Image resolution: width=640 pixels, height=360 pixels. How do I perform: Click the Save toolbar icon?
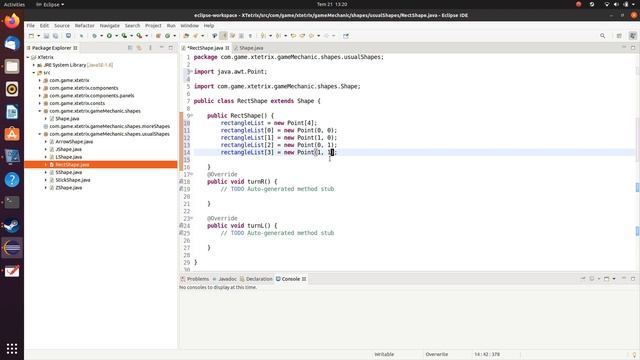click(x=46, y=36)
